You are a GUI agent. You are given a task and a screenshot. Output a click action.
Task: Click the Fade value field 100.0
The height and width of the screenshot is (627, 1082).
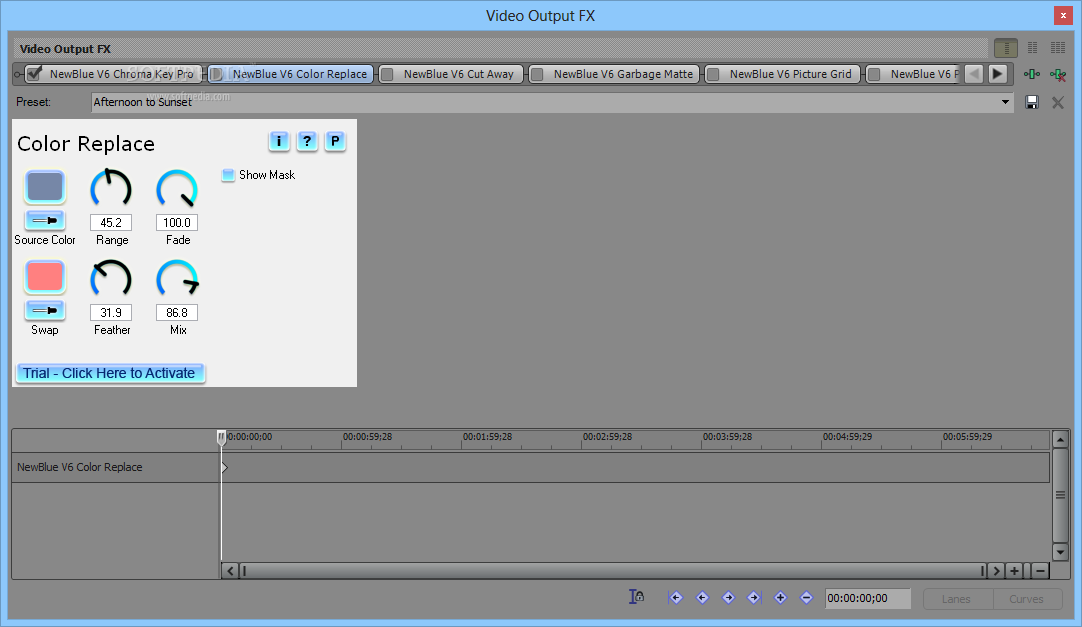pyautogui.click(x=177, y=223)
